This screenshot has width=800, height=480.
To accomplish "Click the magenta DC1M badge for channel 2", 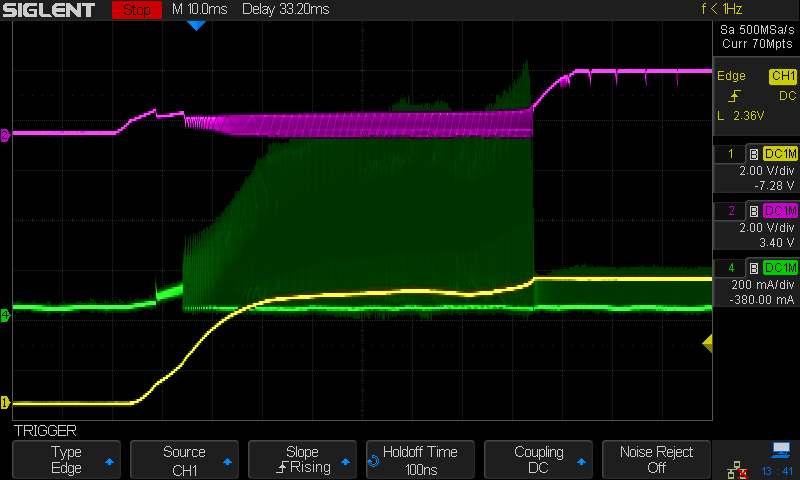I will tap(780, 211).
